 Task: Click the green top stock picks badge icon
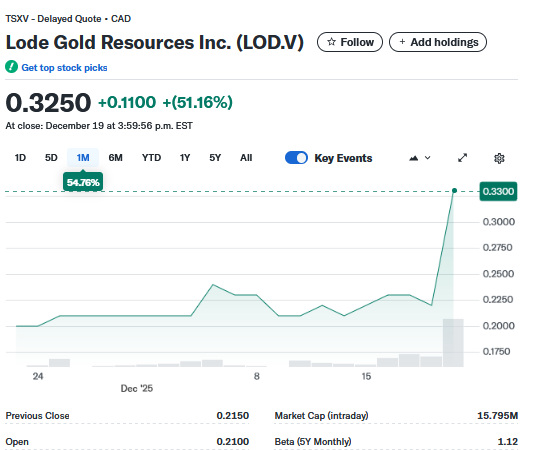point(11,67)
